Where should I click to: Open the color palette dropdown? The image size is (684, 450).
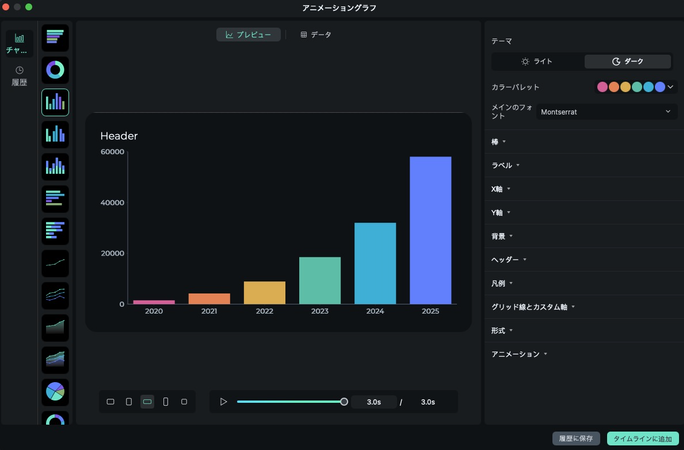636,87
